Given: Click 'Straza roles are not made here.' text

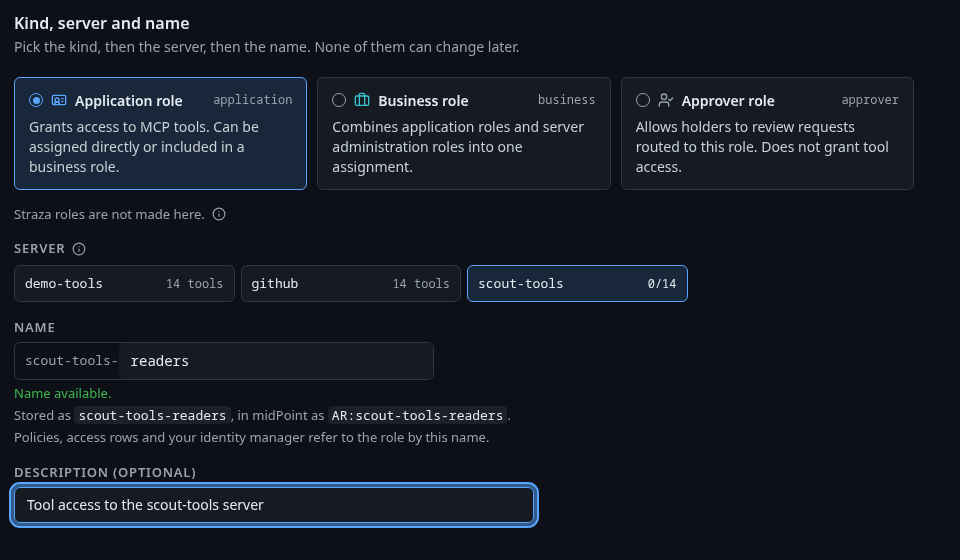Looking at the screenshot, I should [x=109, y=215].
